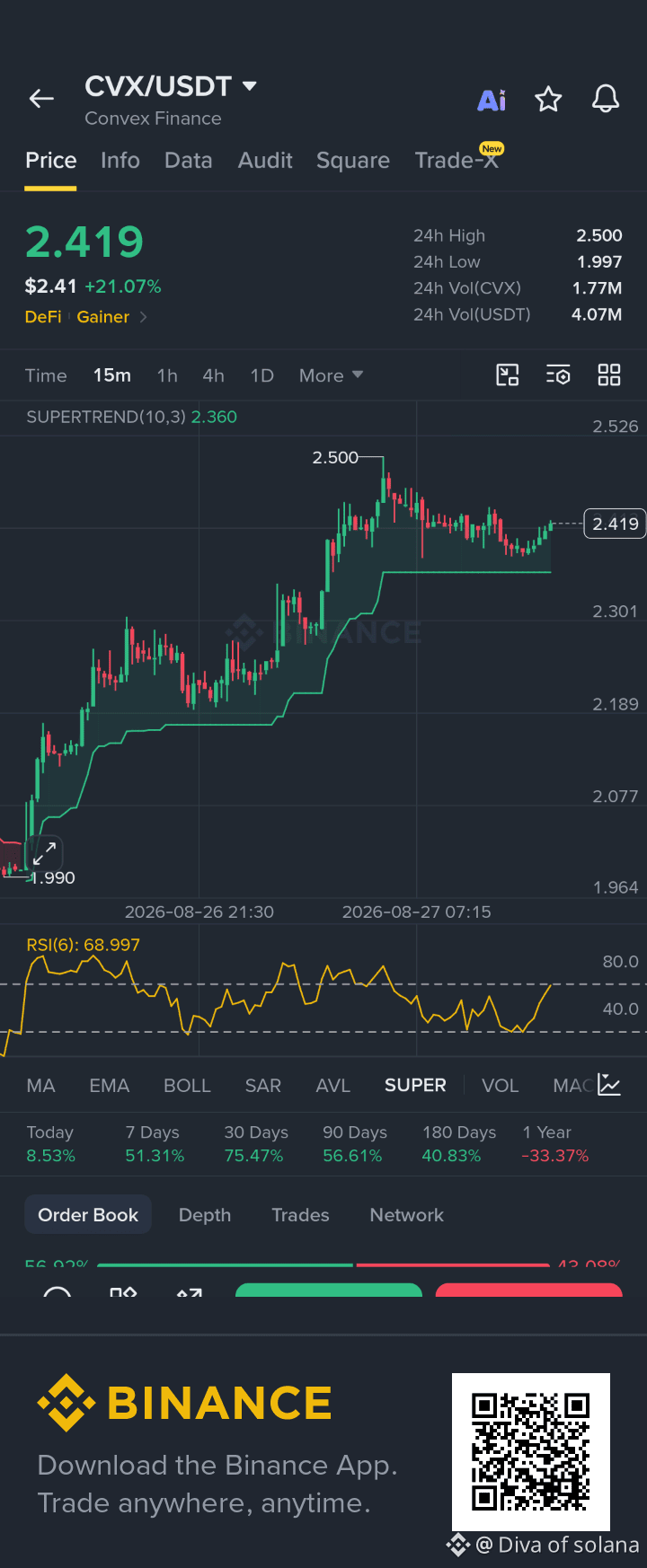
Task: Click the 180 Days 40.83% performance
Action: click(x=458, y=1144)
